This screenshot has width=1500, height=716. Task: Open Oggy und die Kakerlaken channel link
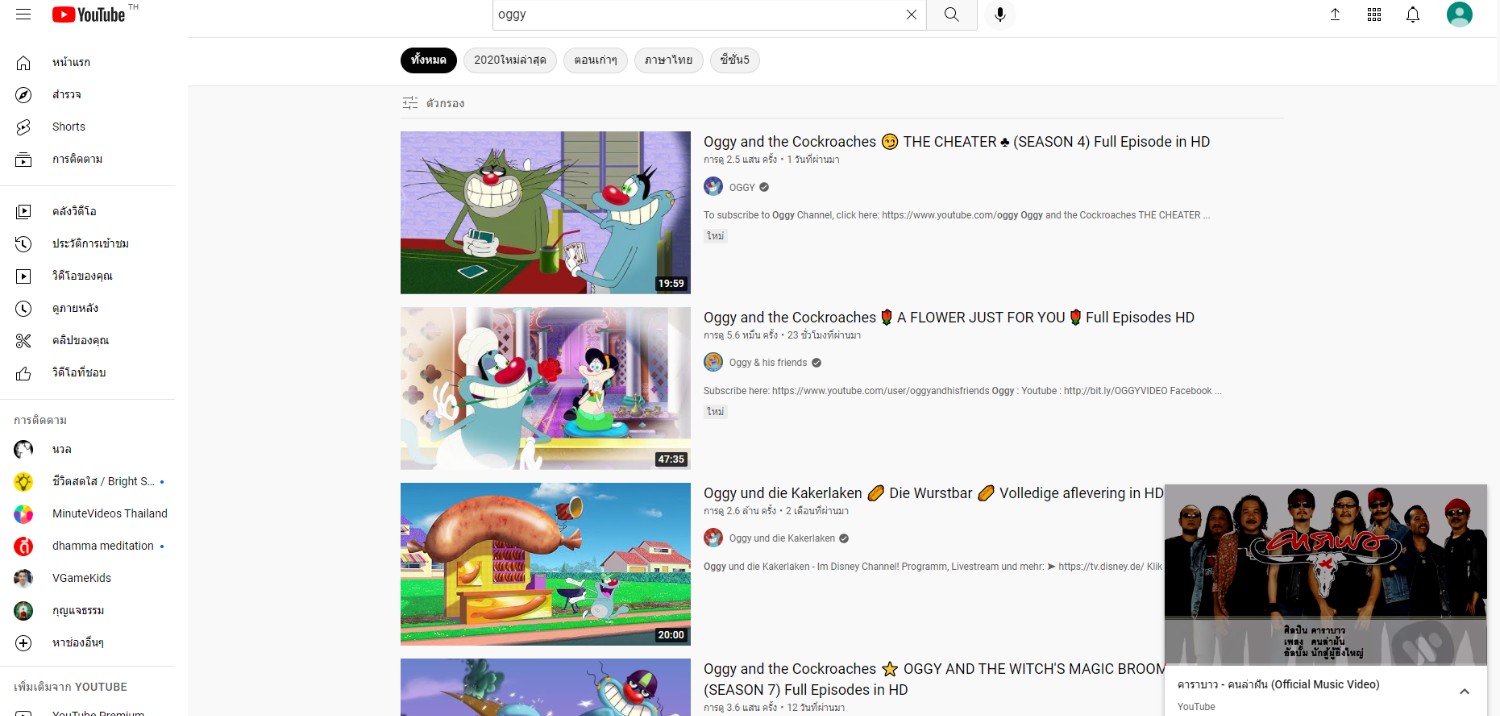tap(782, 538)
